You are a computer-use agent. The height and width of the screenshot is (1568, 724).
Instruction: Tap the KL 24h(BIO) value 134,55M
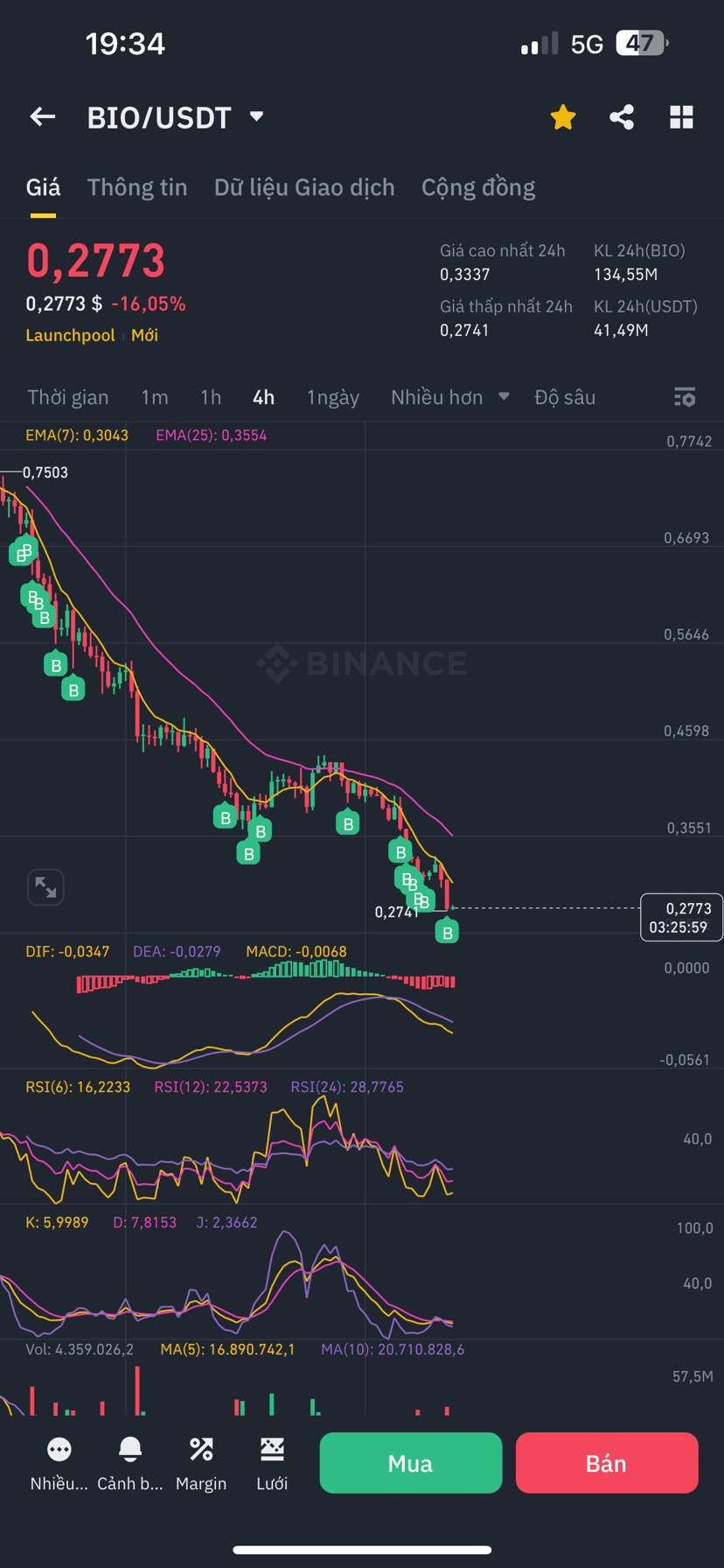625,275
